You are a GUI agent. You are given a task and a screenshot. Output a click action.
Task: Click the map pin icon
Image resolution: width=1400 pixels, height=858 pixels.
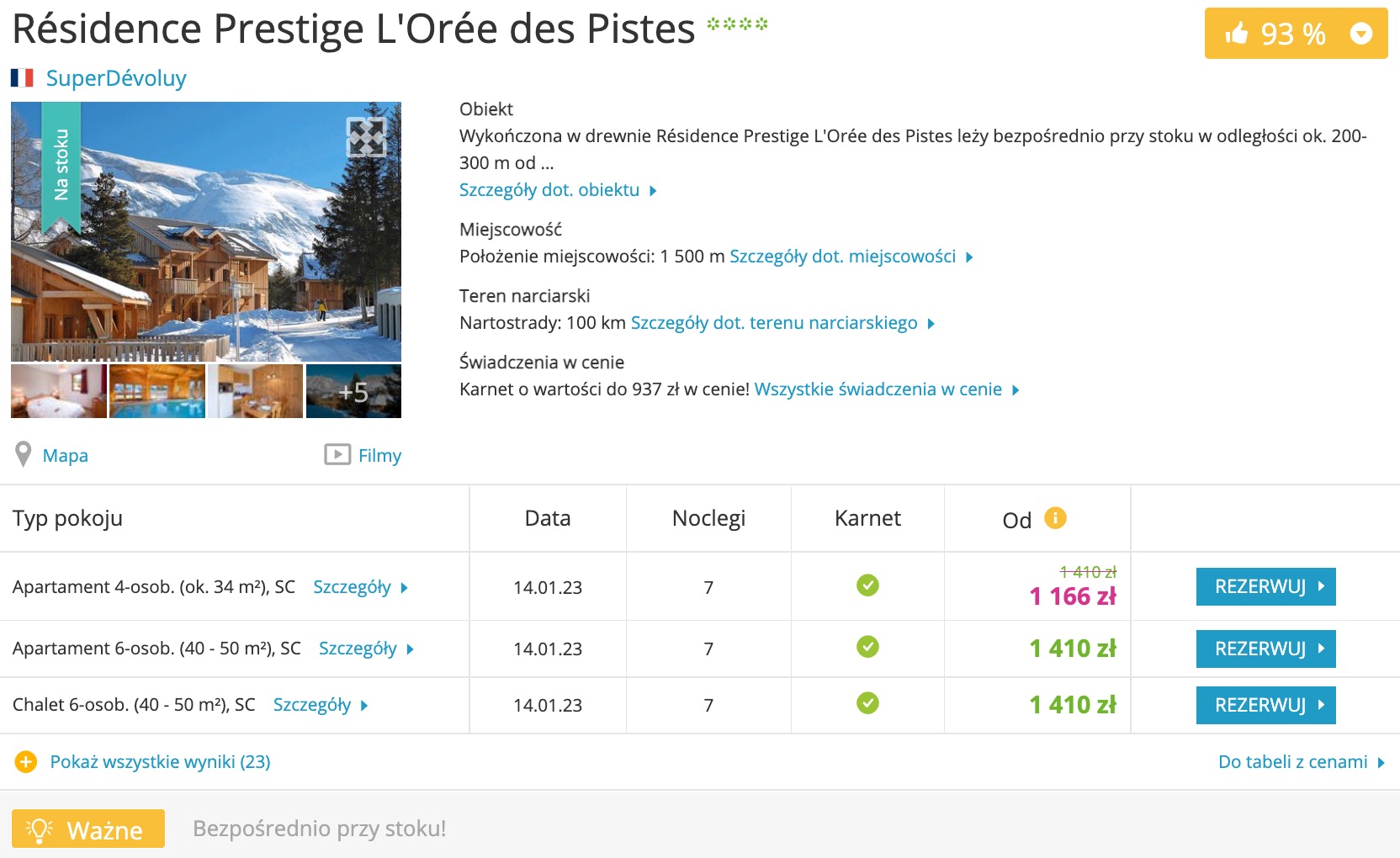click(24, 454)
